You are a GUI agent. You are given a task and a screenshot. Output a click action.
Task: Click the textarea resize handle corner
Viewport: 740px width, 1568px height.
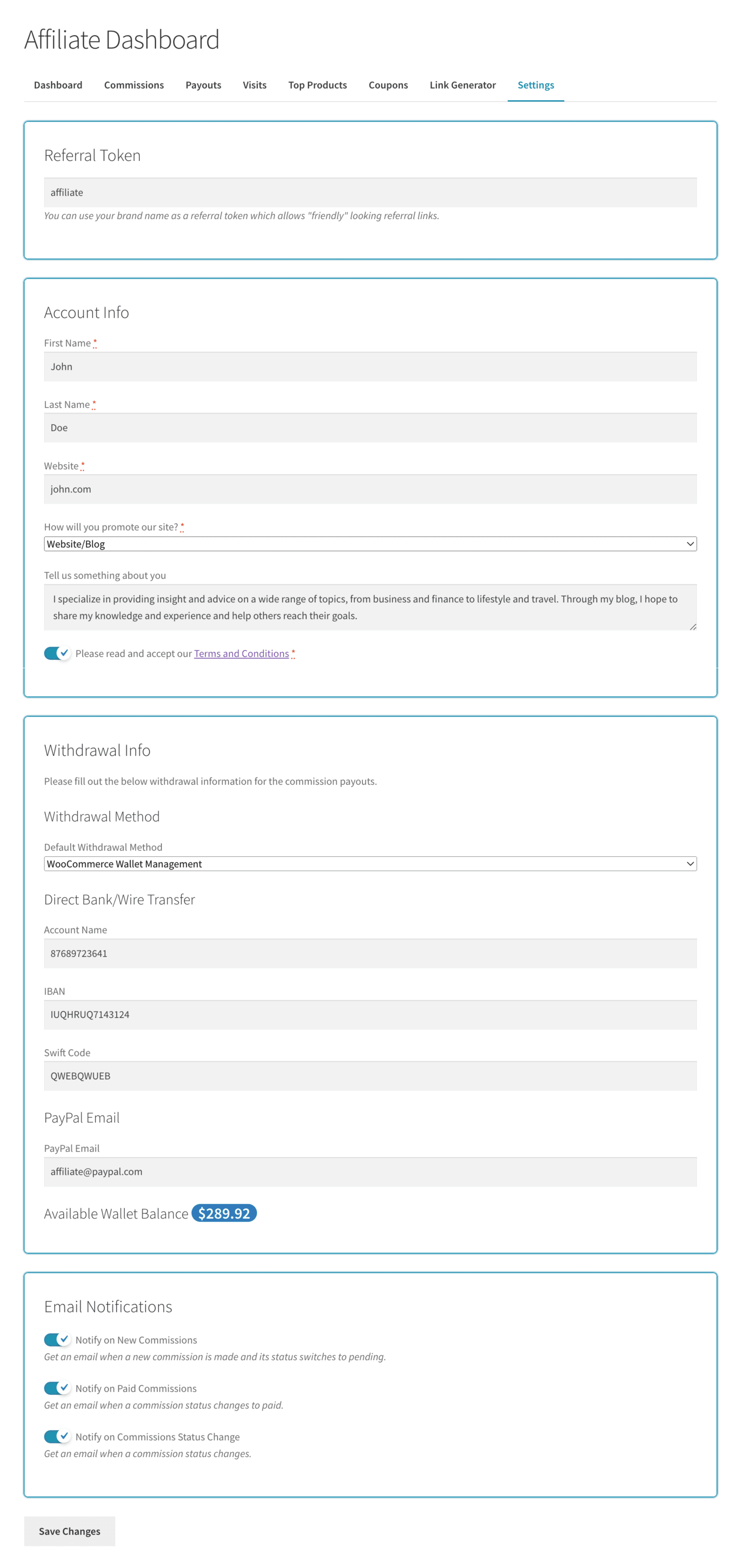click(x=692, y=626)
